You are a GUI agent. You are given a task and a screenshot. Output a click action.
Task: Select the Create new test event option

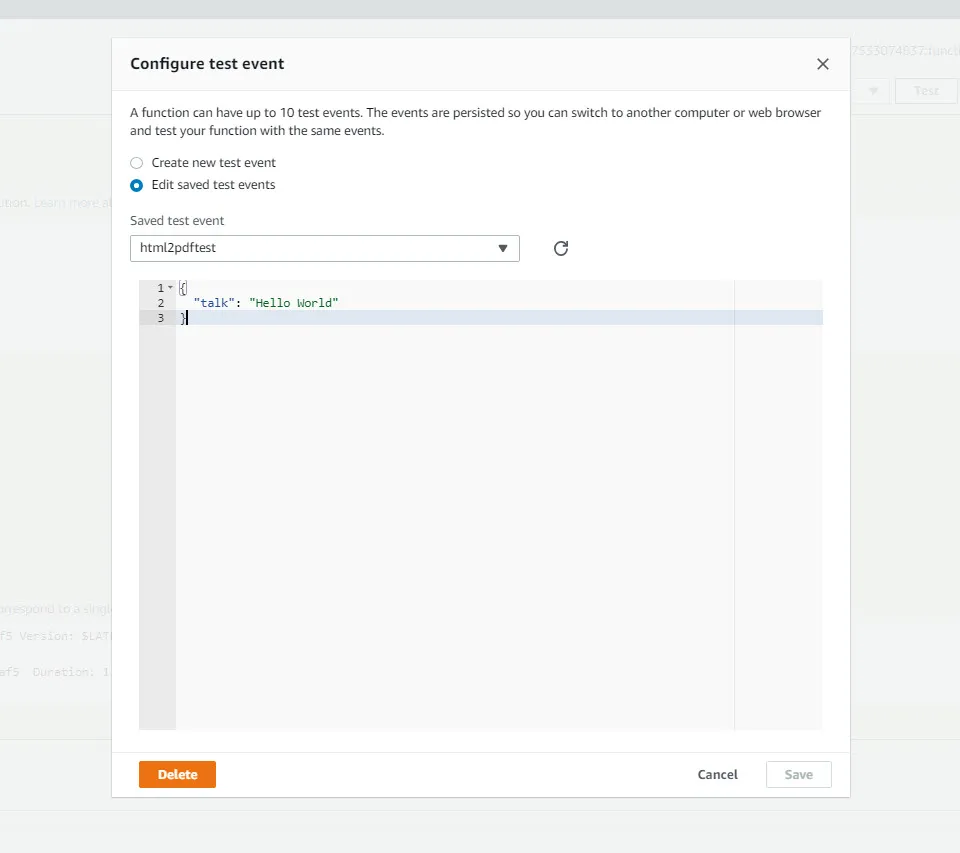[x=137, y=163]
